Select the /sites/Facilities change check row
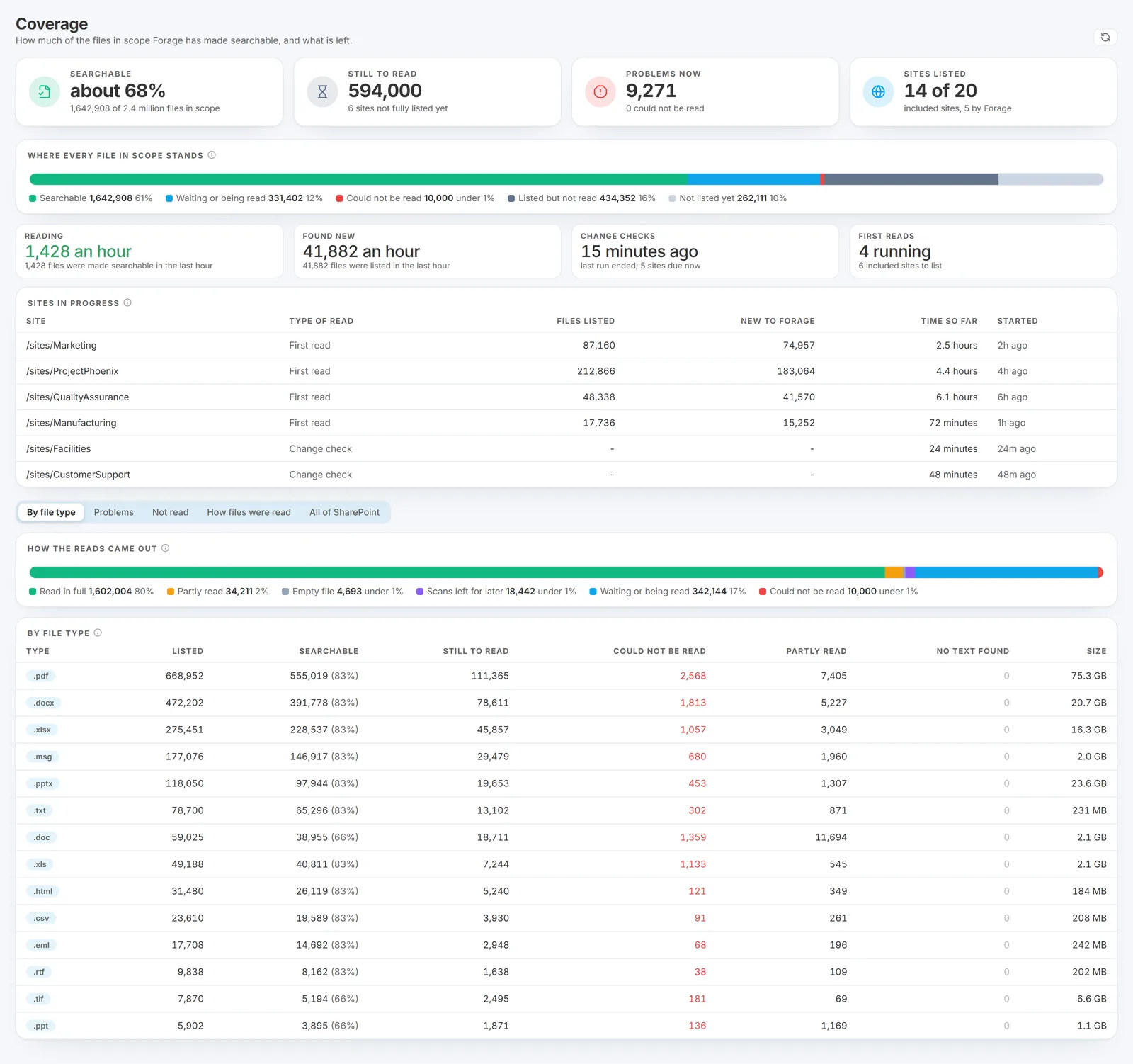Image resolution: width=1133 pixels, height=1064 pixels. pos(566,448)
